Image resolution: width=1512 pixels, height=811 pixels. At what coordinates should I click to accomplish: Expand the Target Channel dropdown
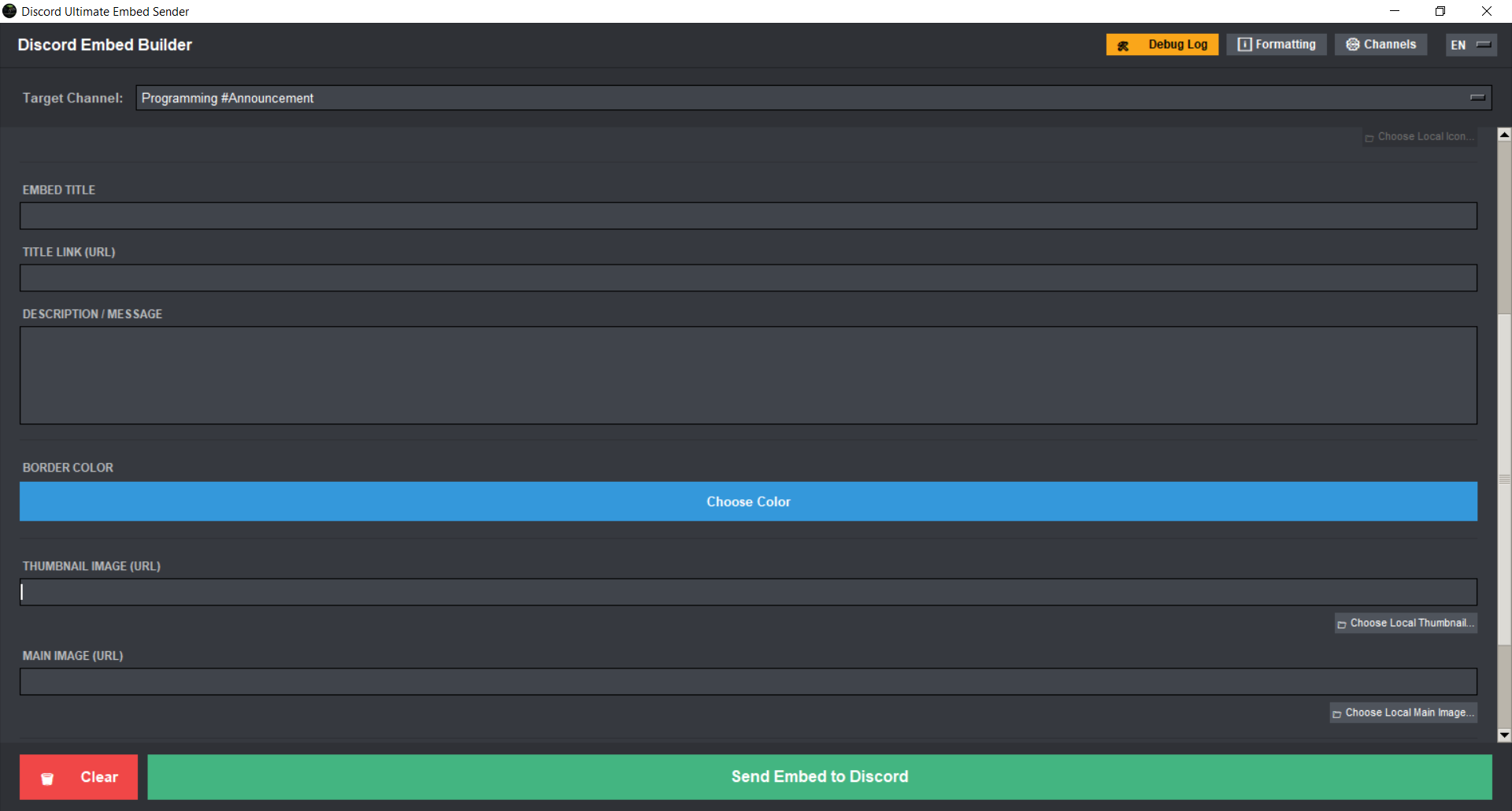tap(813, 98)
